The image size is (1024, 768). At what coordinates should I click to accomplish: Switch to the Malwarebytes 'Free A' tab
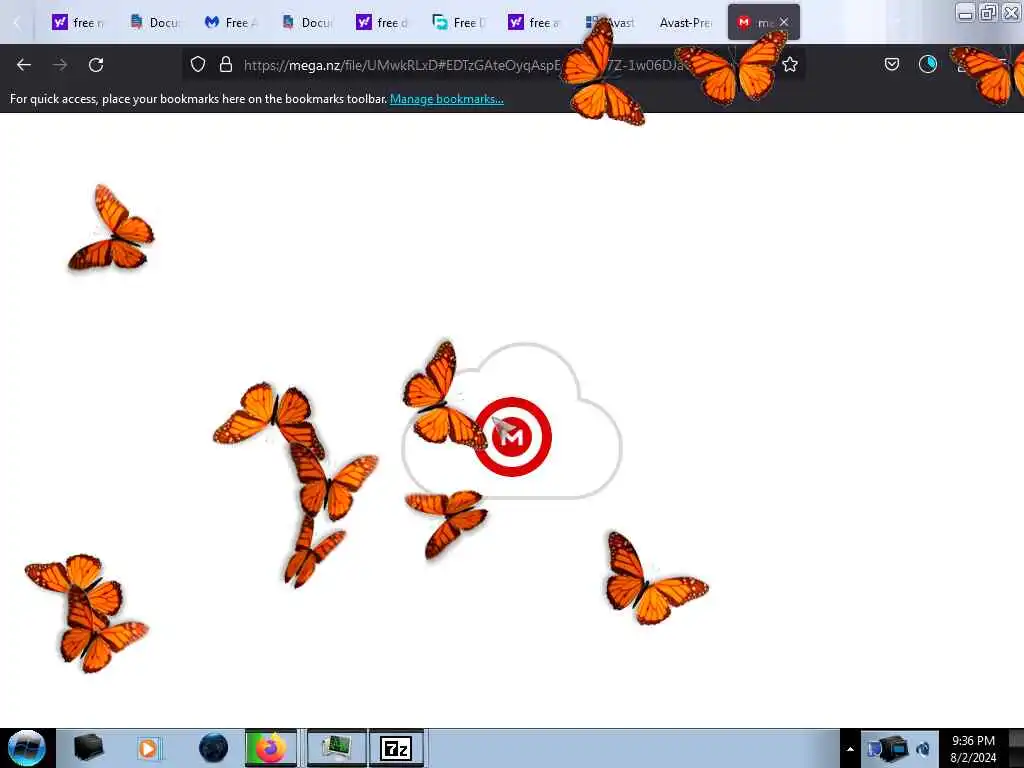point(231,22)
